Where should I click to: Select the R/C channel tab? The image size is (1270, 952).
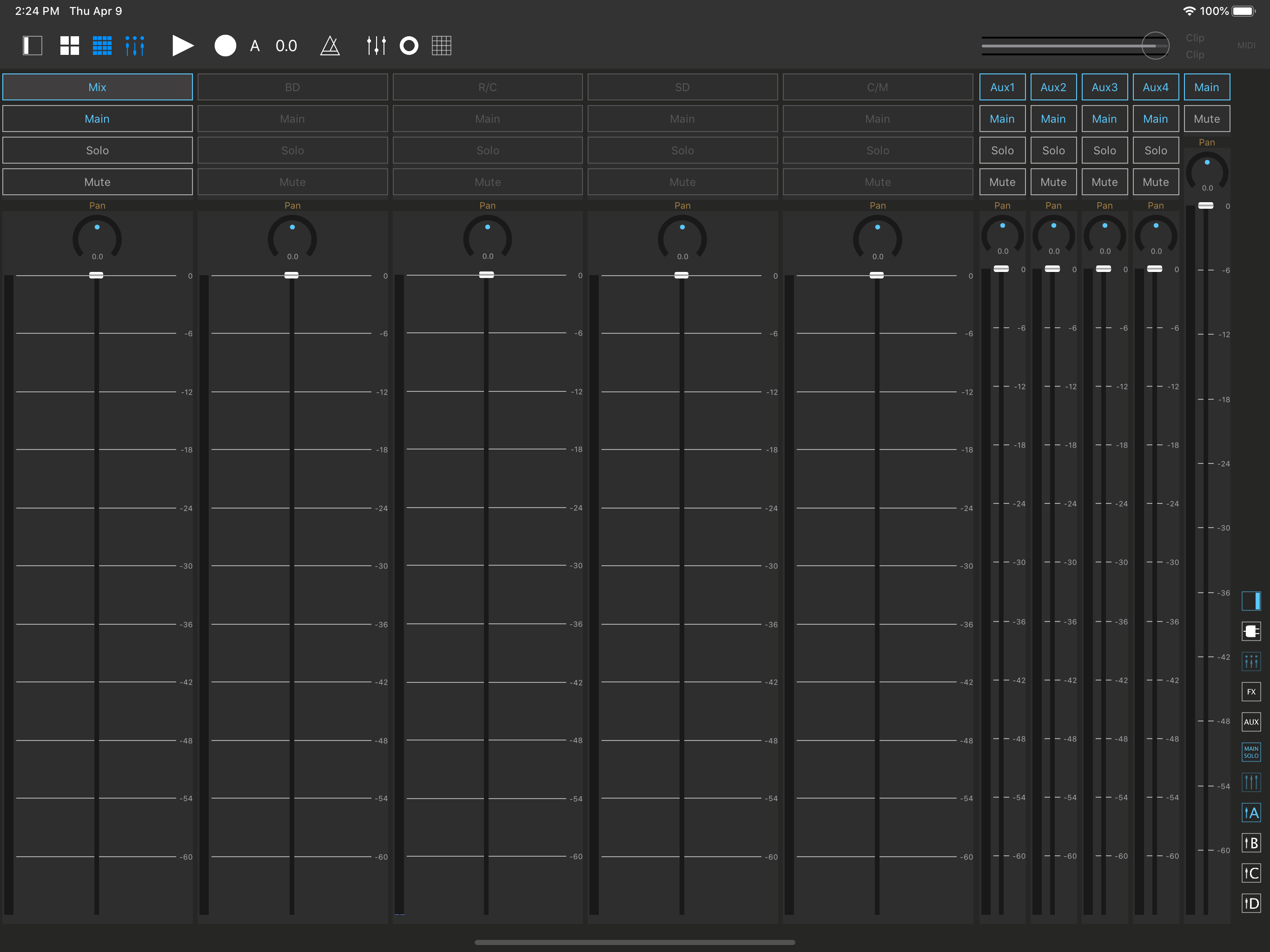pyautogui.click(x=488, y=87)
